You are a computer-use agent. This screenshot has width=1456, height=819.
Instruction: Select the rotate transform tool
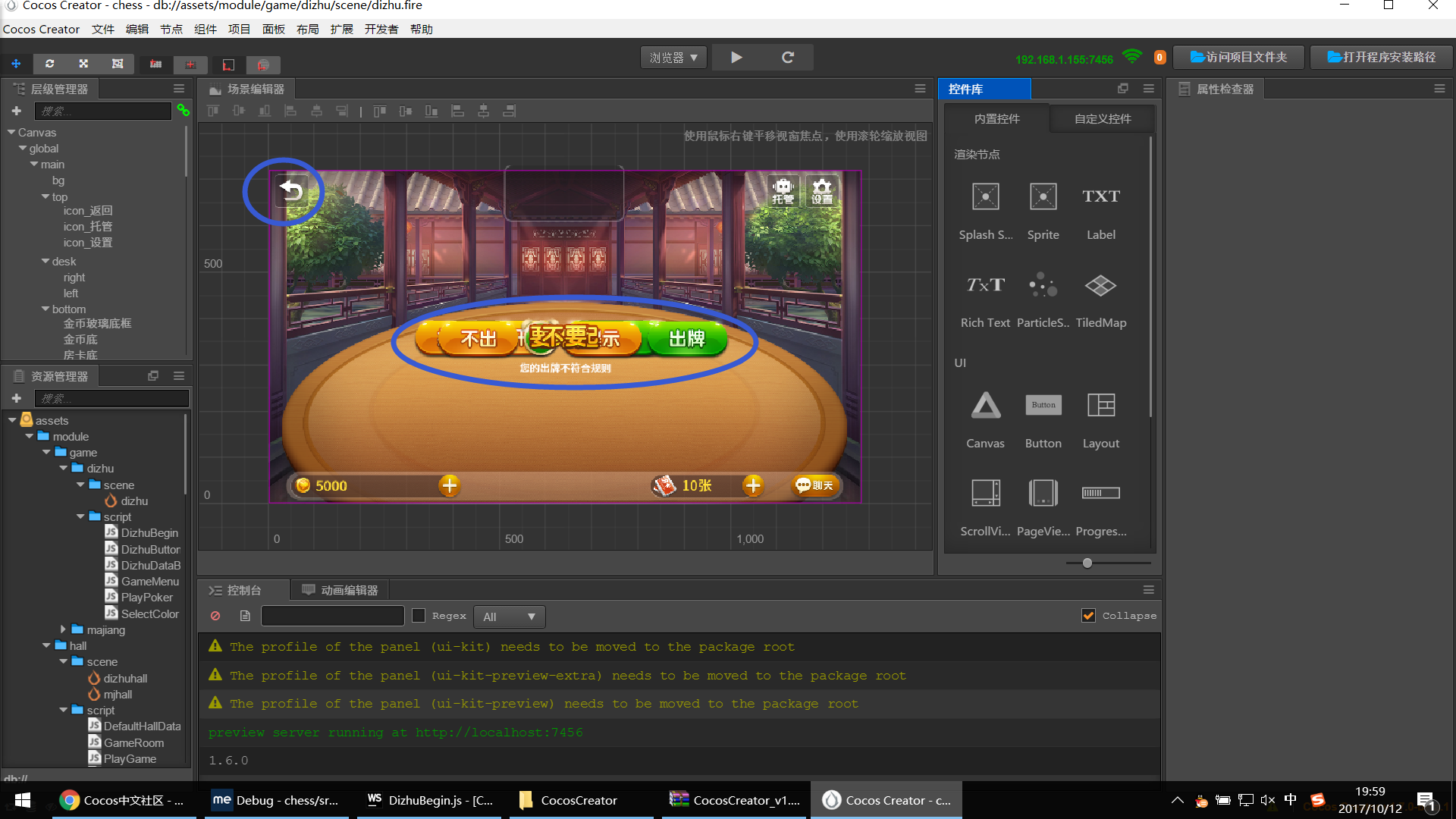click(x=49, y=64)
